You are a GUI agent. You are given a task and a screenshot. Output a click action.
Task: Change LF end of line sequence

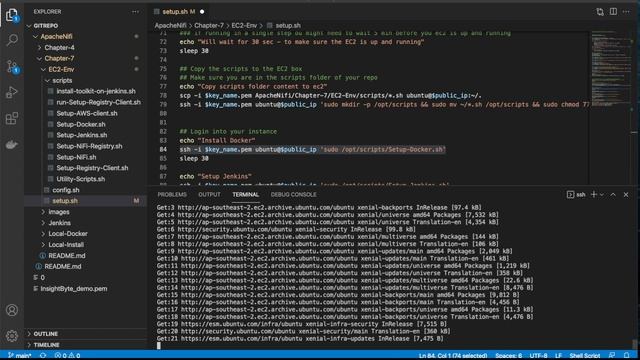click(x=558, y=356)
